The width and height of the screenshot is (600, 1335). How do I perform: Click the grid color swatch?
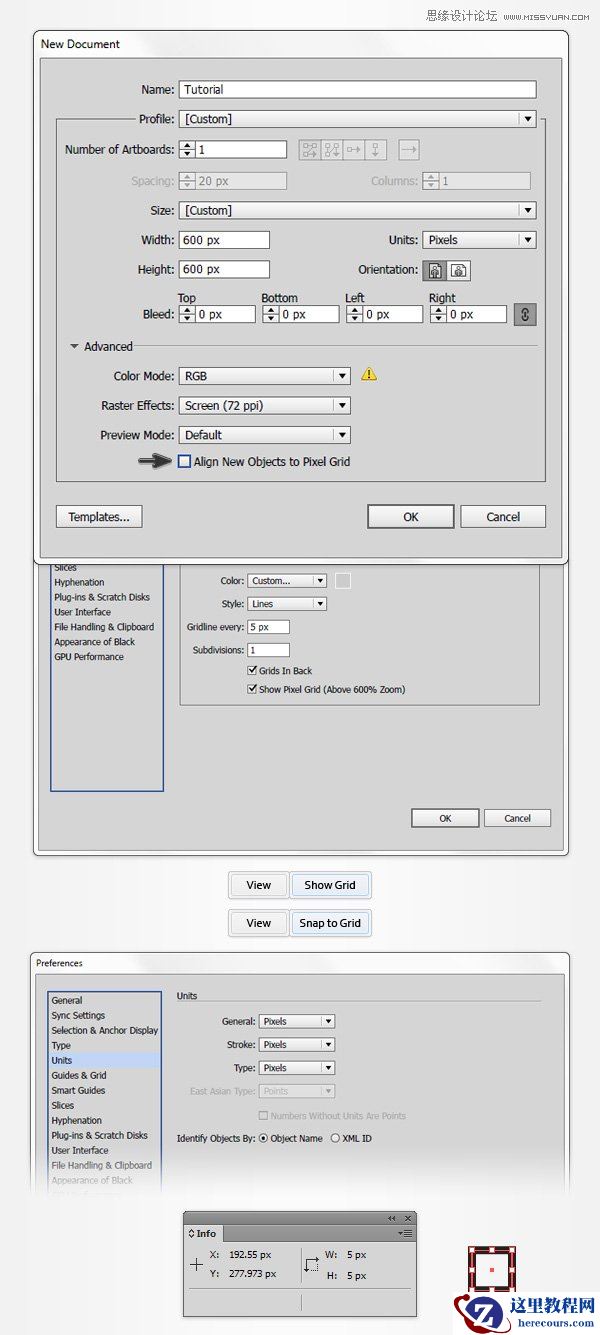[x=342, y=581]
